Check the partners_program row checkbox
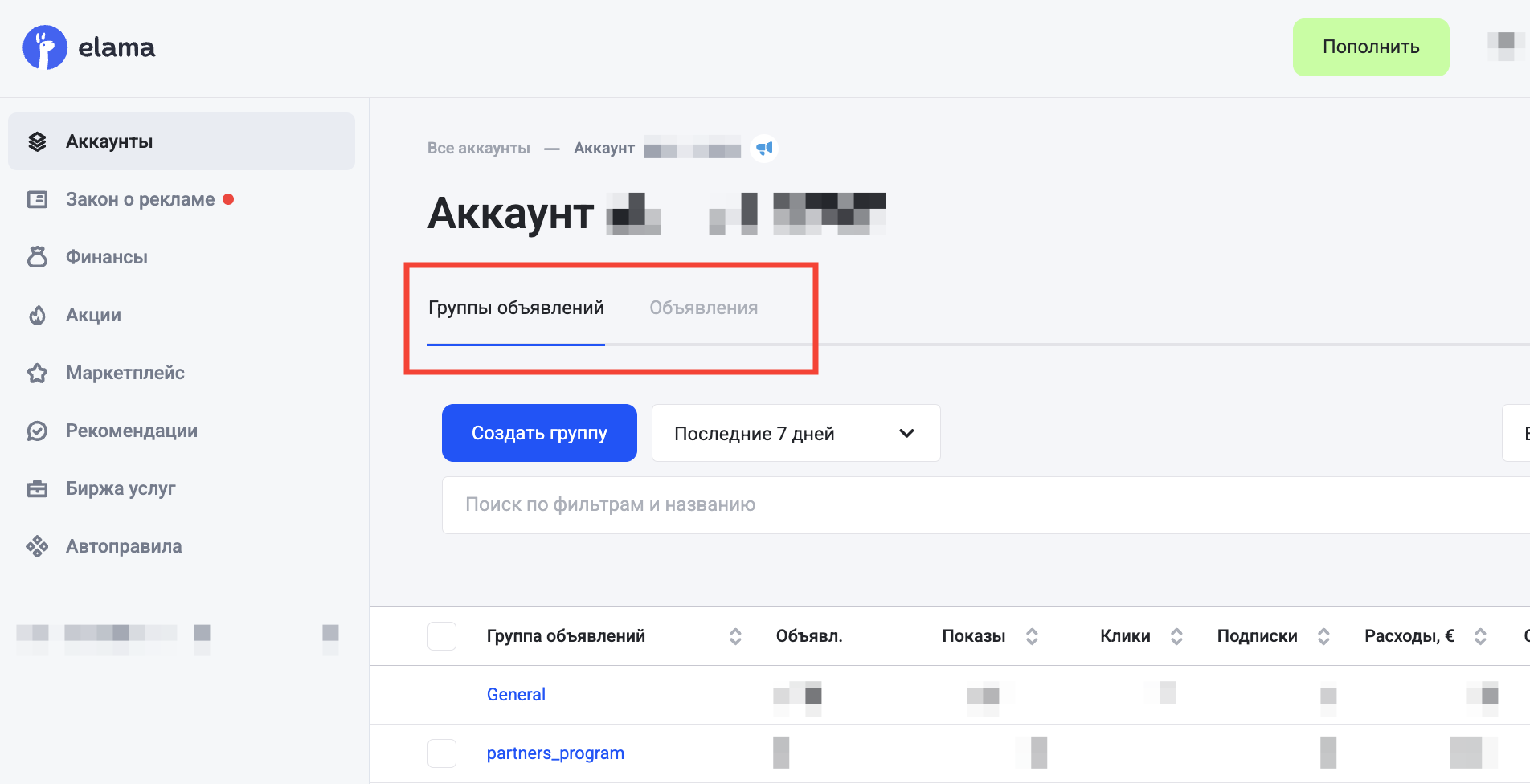This screenshot has height=784, width=1530. (x=442, y=753)
